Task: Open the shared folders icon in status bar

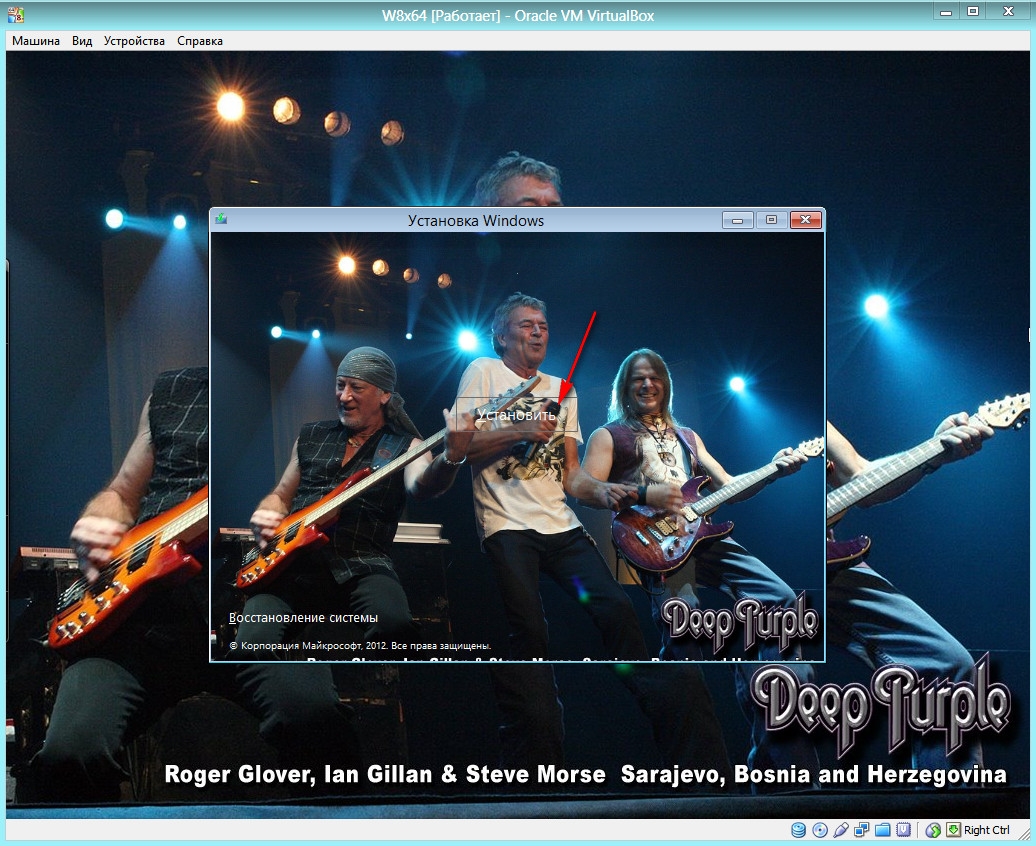Action: point(883,830)
